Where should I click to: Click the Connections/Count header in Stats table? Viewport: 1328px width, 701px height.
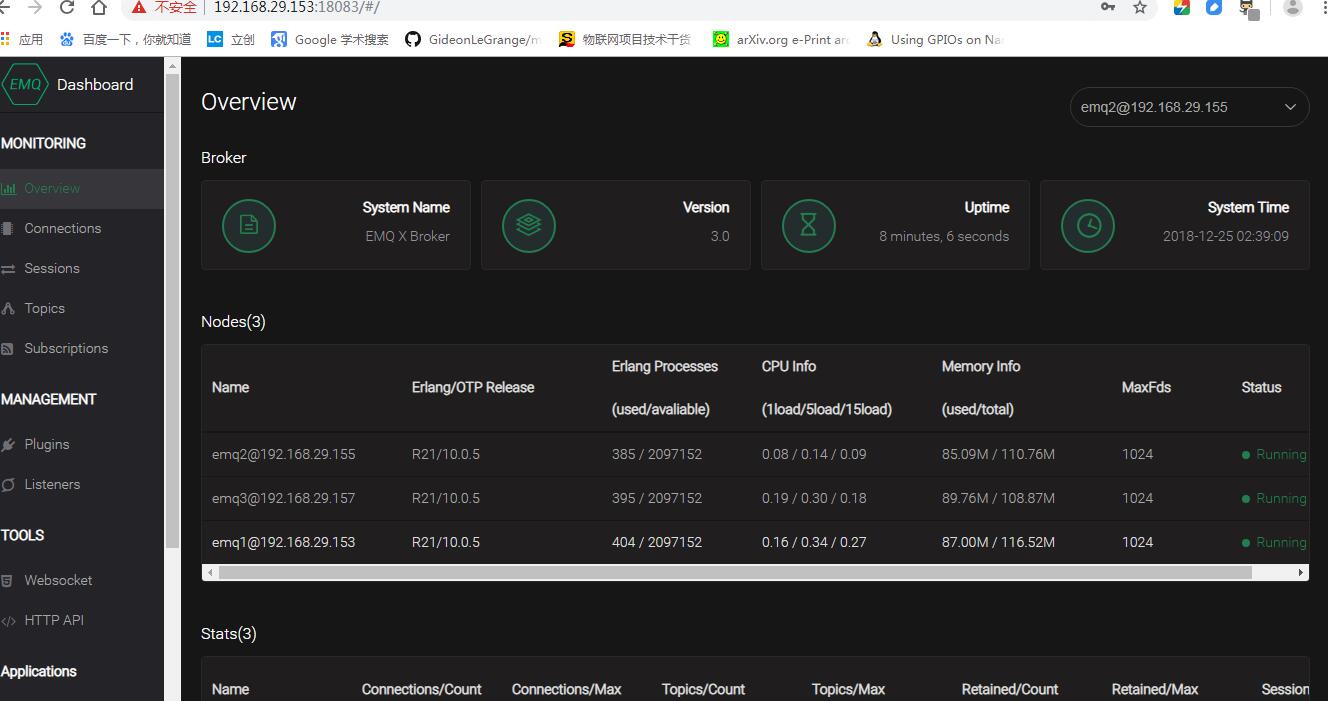point(422,689)
